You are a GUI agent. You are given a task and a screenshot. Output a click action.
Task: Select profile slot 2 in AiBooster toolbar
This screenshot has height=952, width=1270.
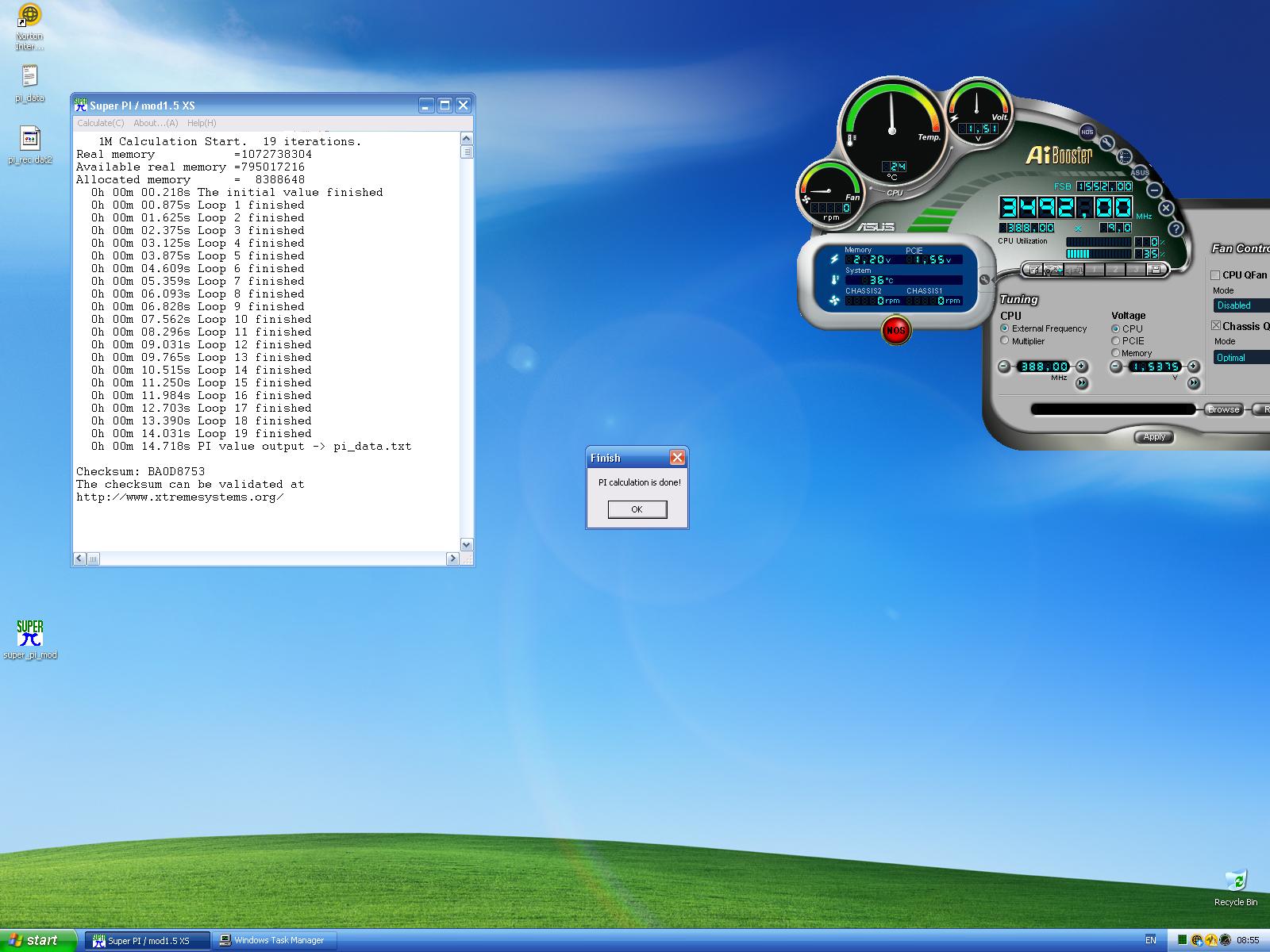pos(1115,270)
